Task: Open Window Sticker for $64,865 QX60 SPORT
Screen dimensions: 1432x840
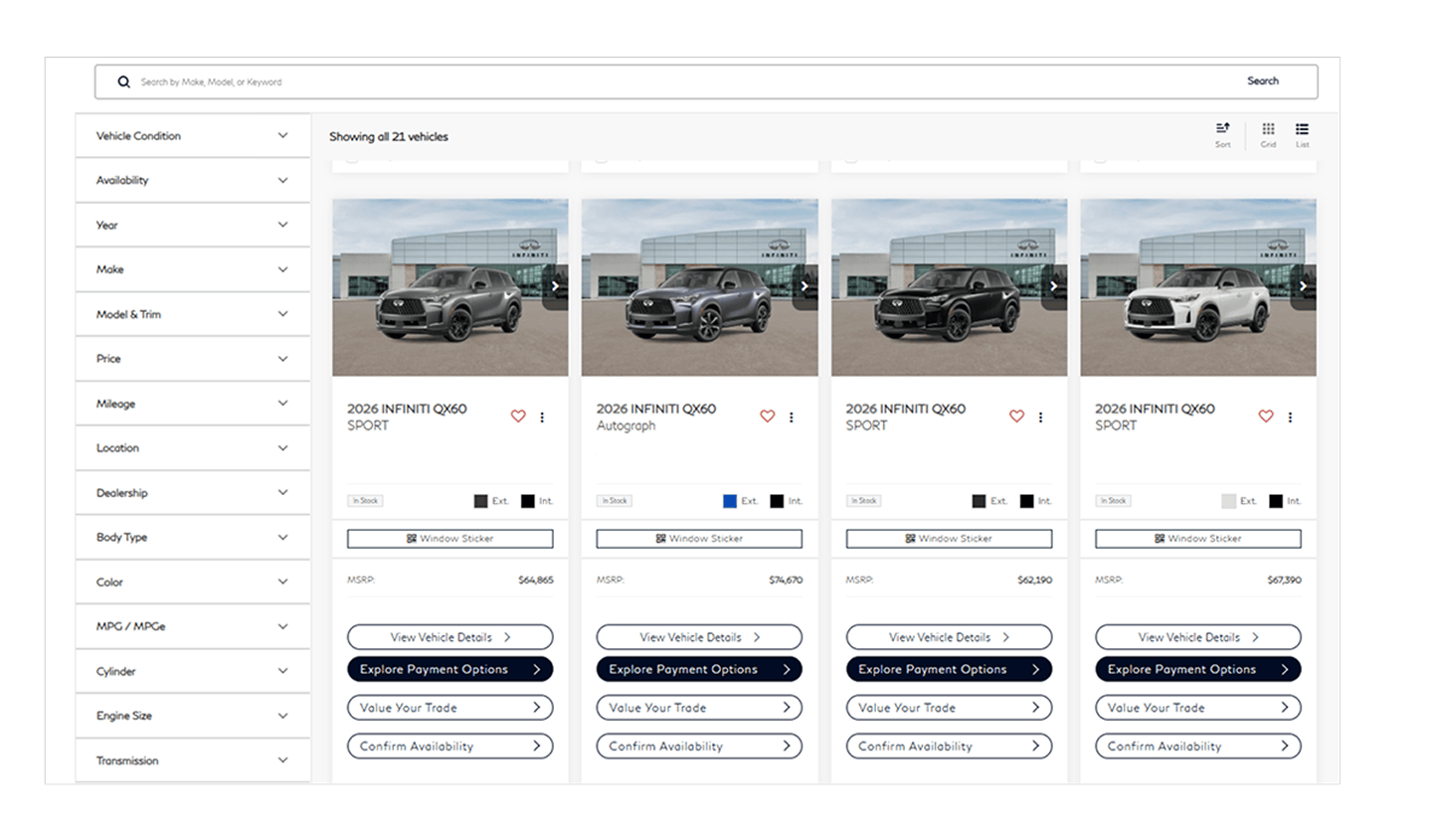Action: pos(450,539)
